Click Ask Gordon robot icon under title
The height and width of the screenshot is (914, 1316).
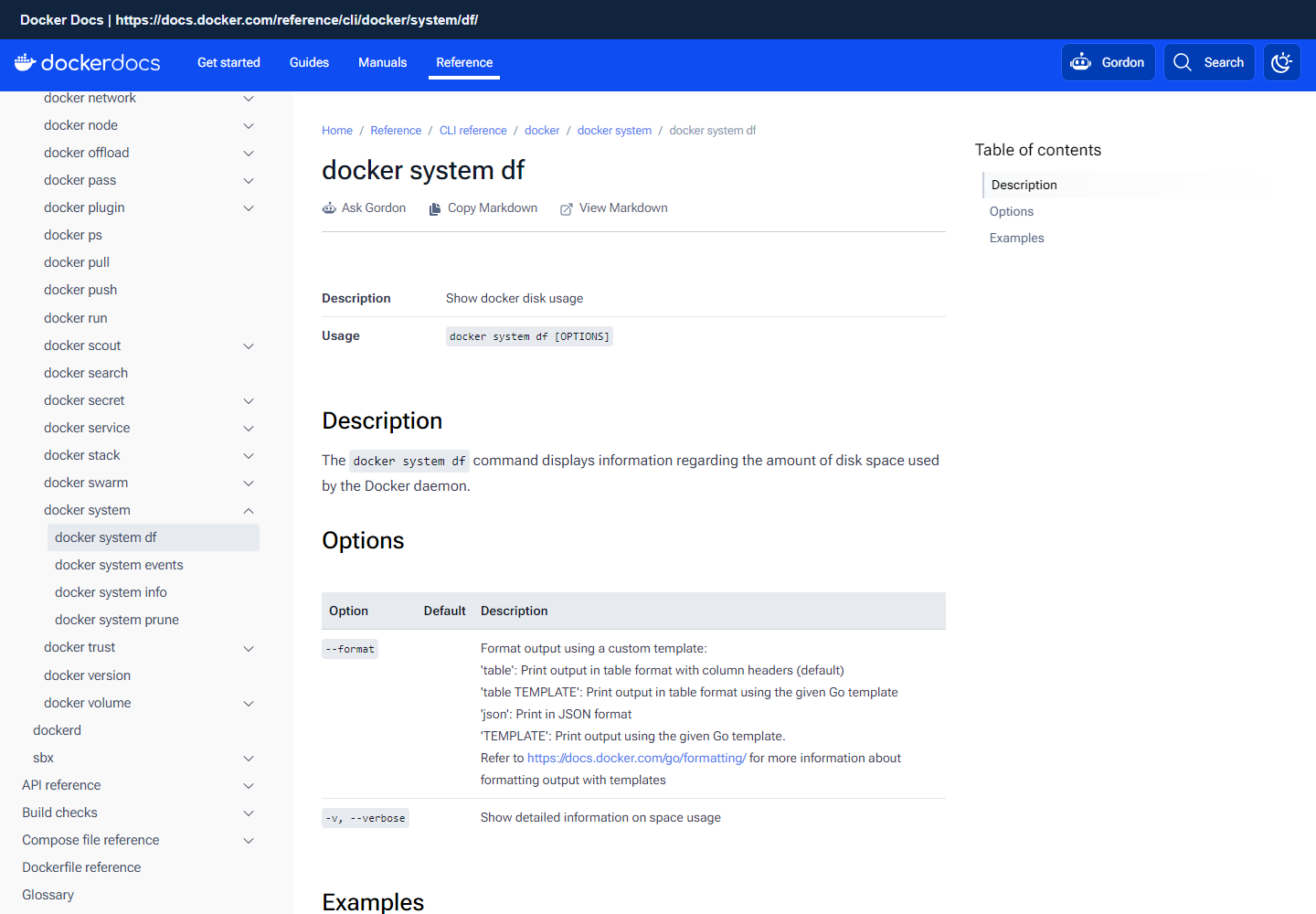pos(329,208)
